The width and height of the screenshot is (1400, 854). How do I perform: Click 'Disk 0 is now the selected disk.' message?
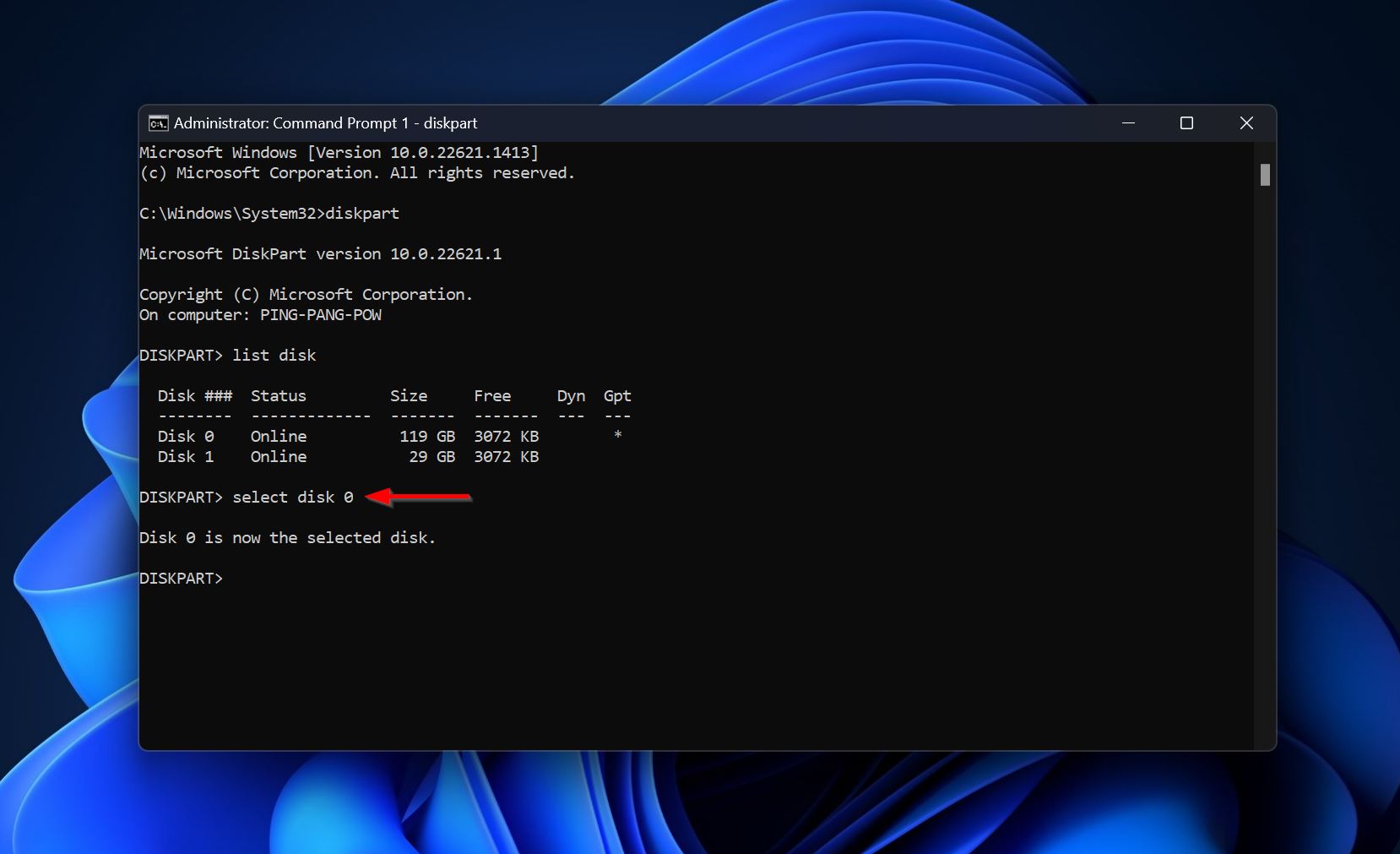(287, 538)
